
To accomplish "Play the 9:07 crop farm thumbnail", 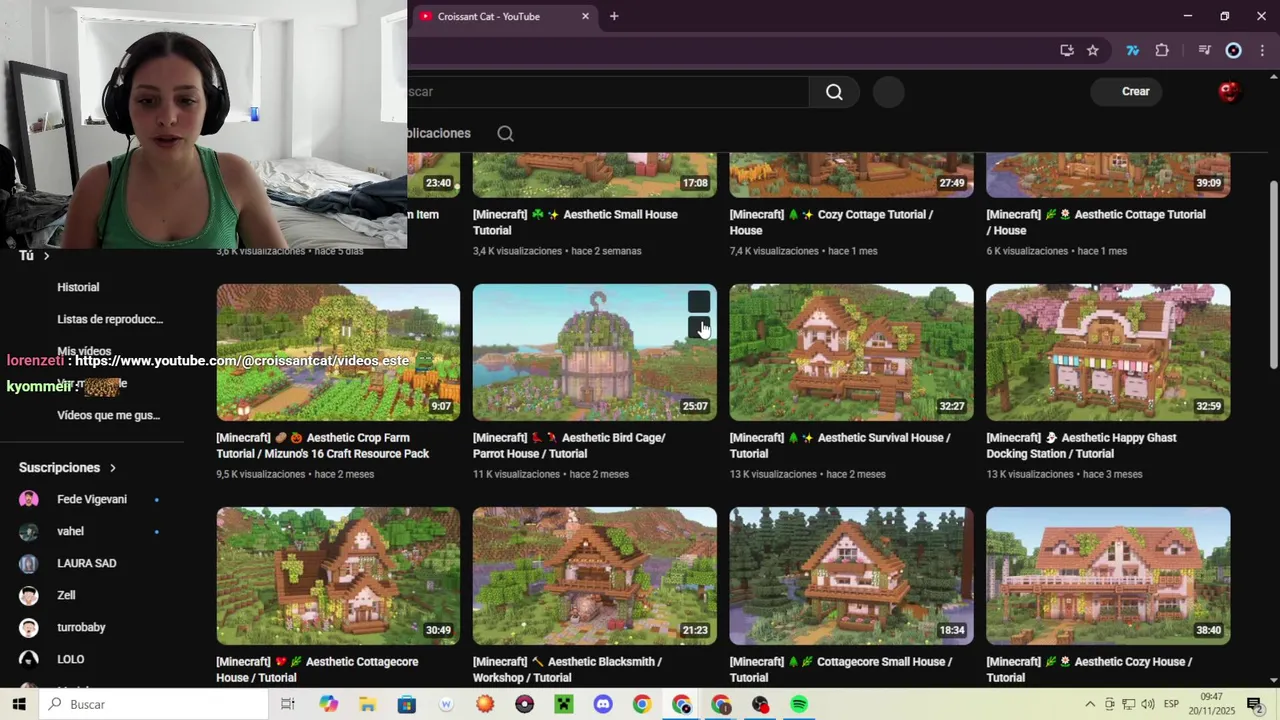I will (338, 352).
